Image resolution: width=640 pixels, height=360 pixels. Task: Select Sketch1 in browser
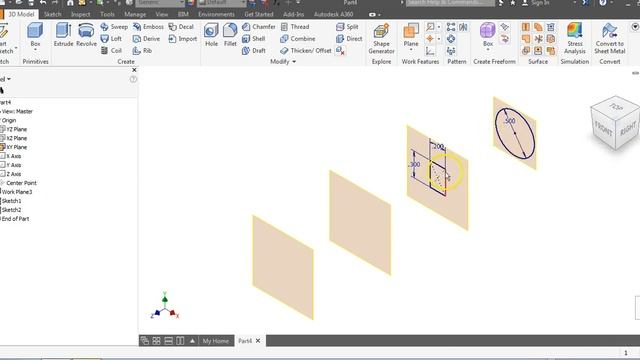[11, 201]
